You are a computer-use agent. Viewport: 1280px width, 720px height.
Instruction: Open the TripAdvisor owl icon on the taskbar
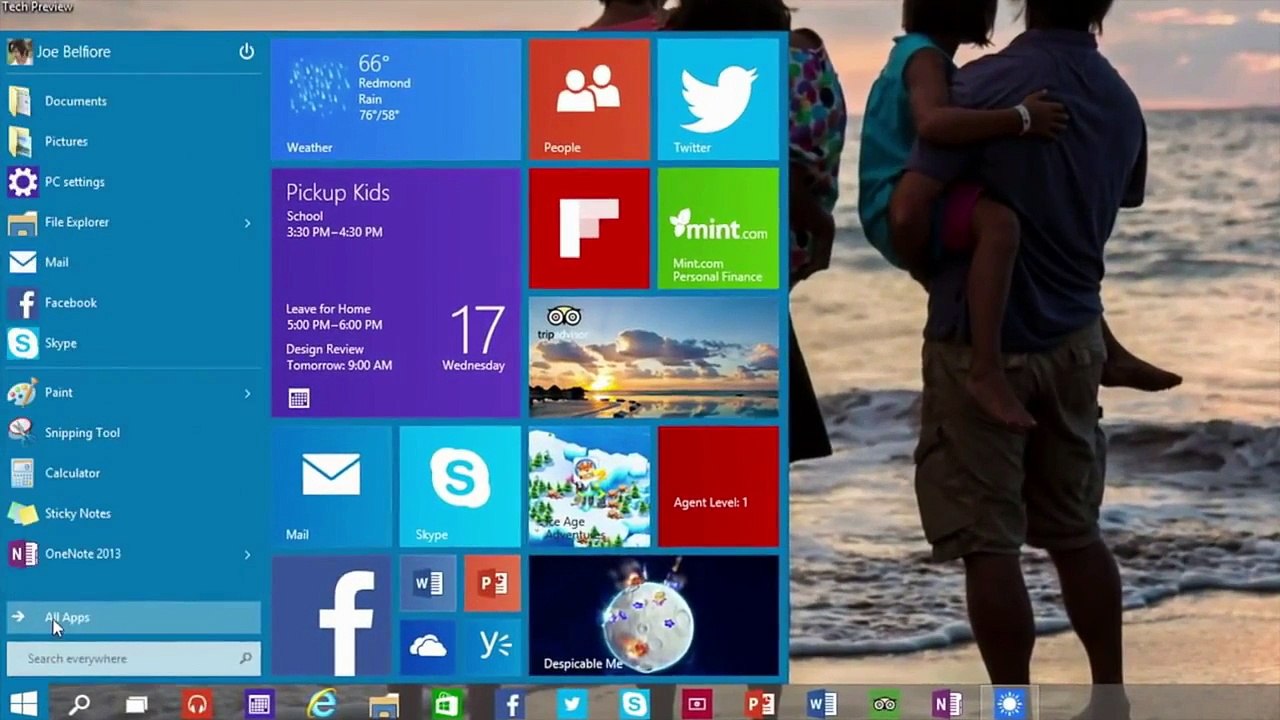884,704
